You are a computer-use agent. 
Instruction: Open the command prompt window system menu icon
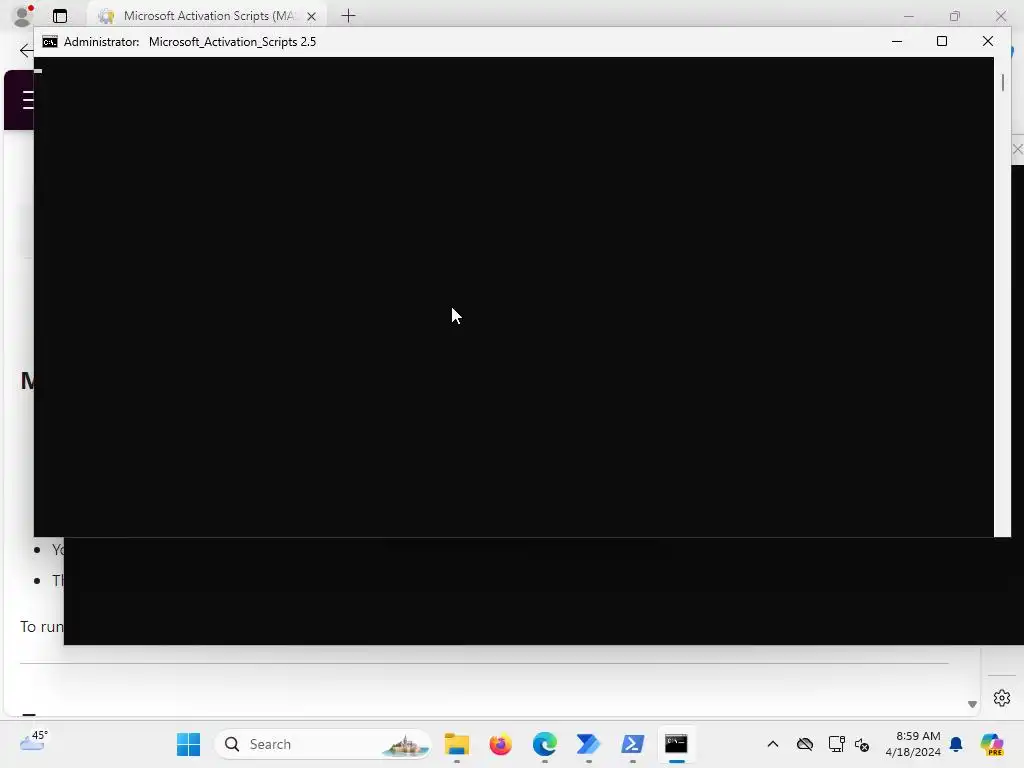point(50,42)
